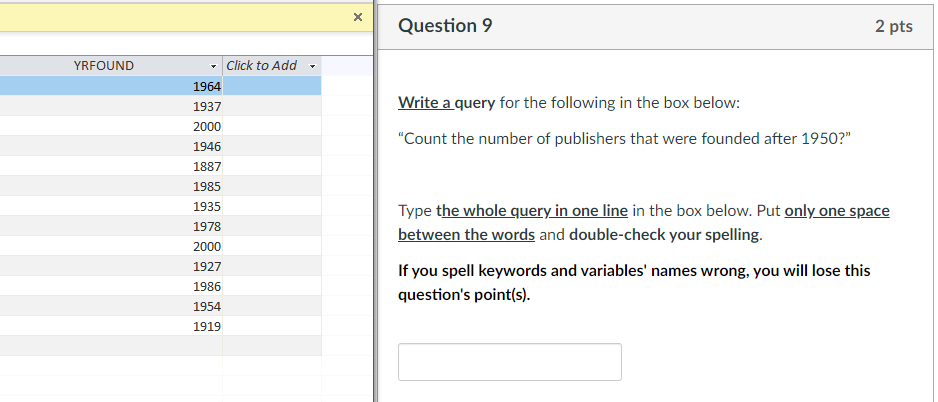
Task: Click the 2 pts label
Action: tap(894, 26)
